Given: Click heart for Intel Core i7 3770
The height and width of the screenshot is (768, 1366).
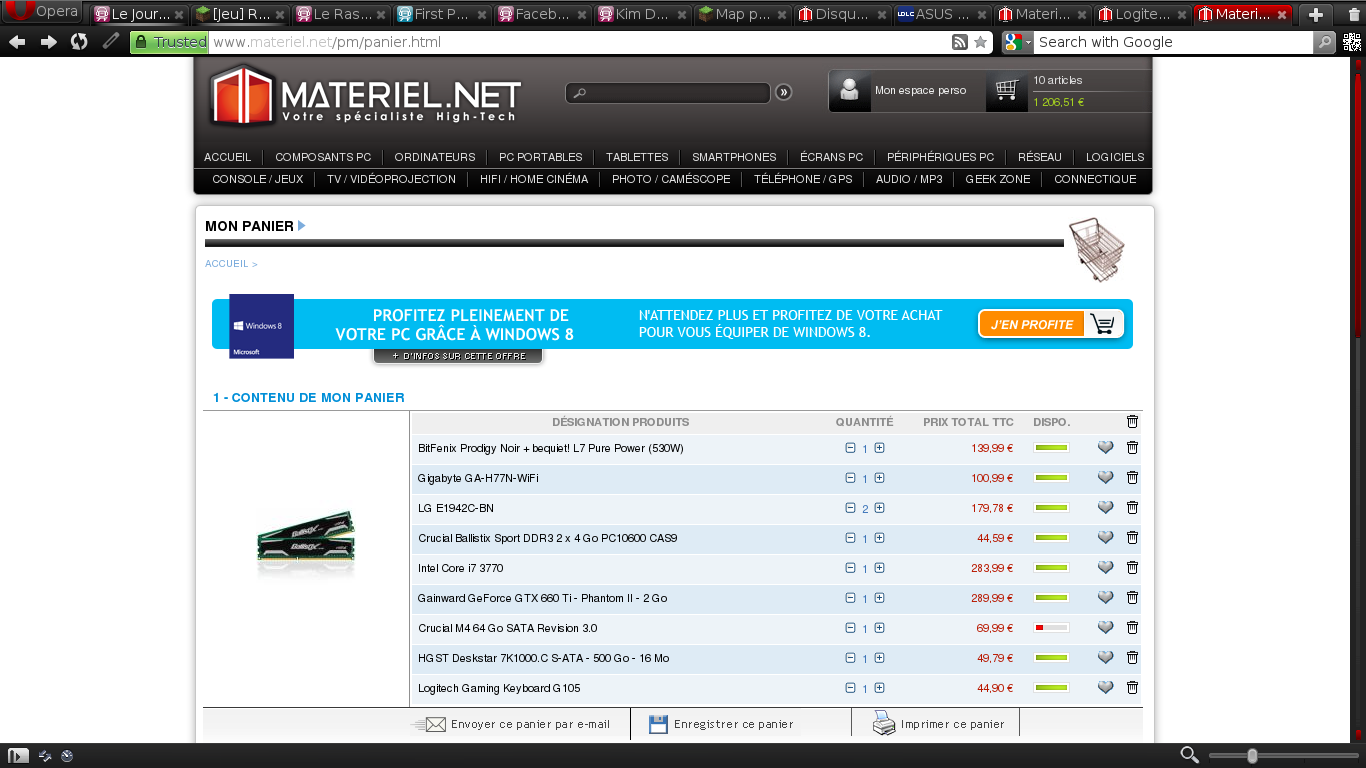Looking at the screenshot, I should (1105, 568).
